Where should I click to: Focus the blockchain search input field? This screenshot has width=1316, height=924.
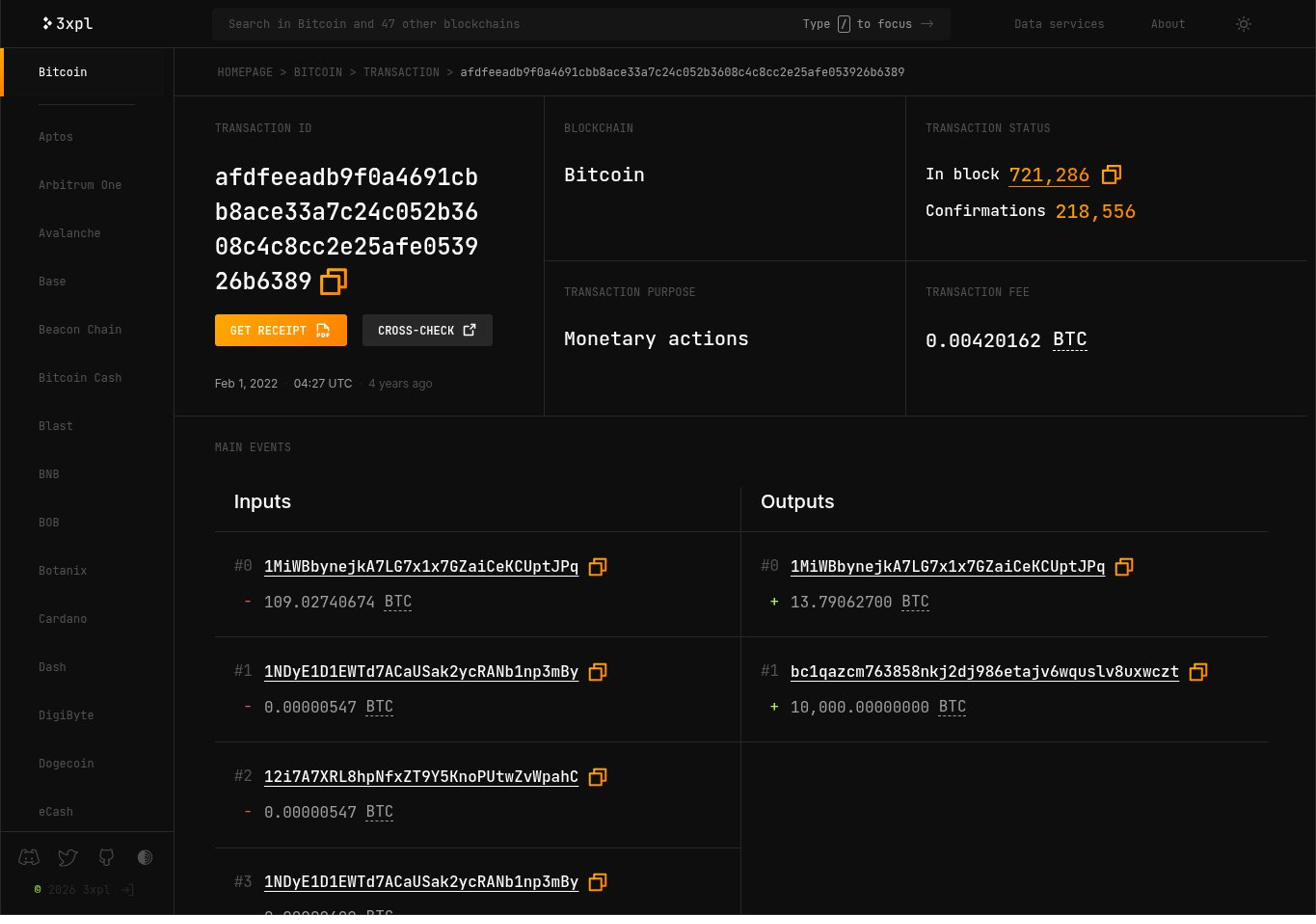(500, 23)
